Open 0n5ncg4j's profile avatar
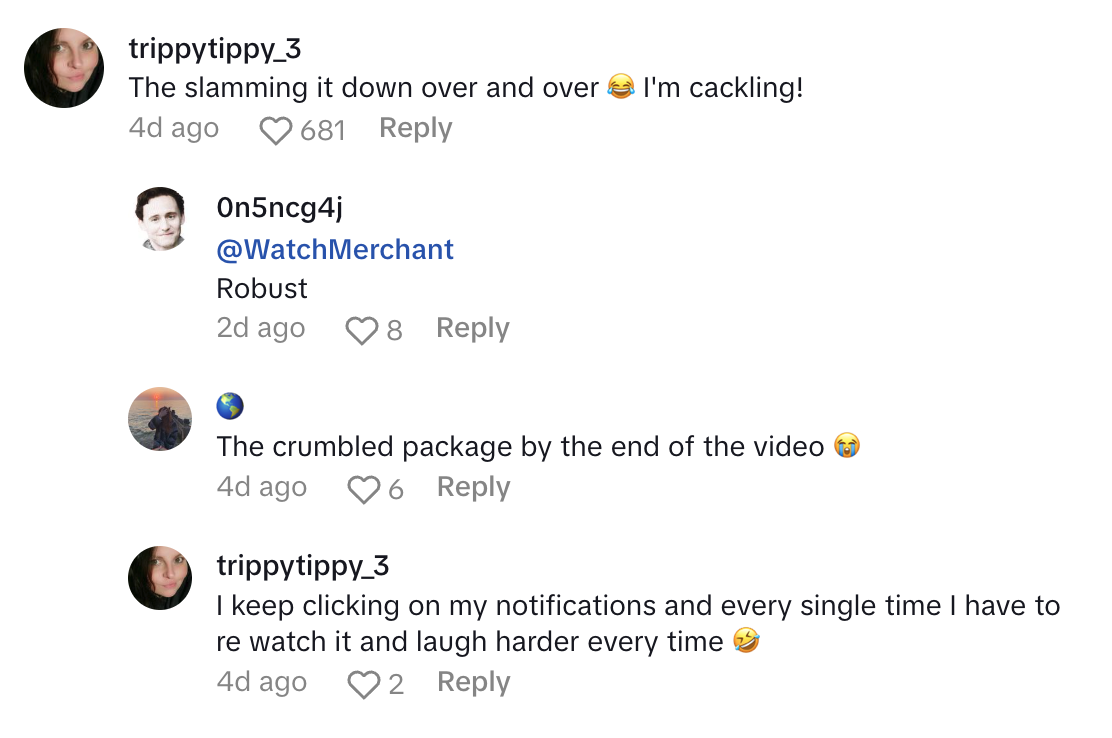This screenshot has height=738, width=1112. [160, 219]
